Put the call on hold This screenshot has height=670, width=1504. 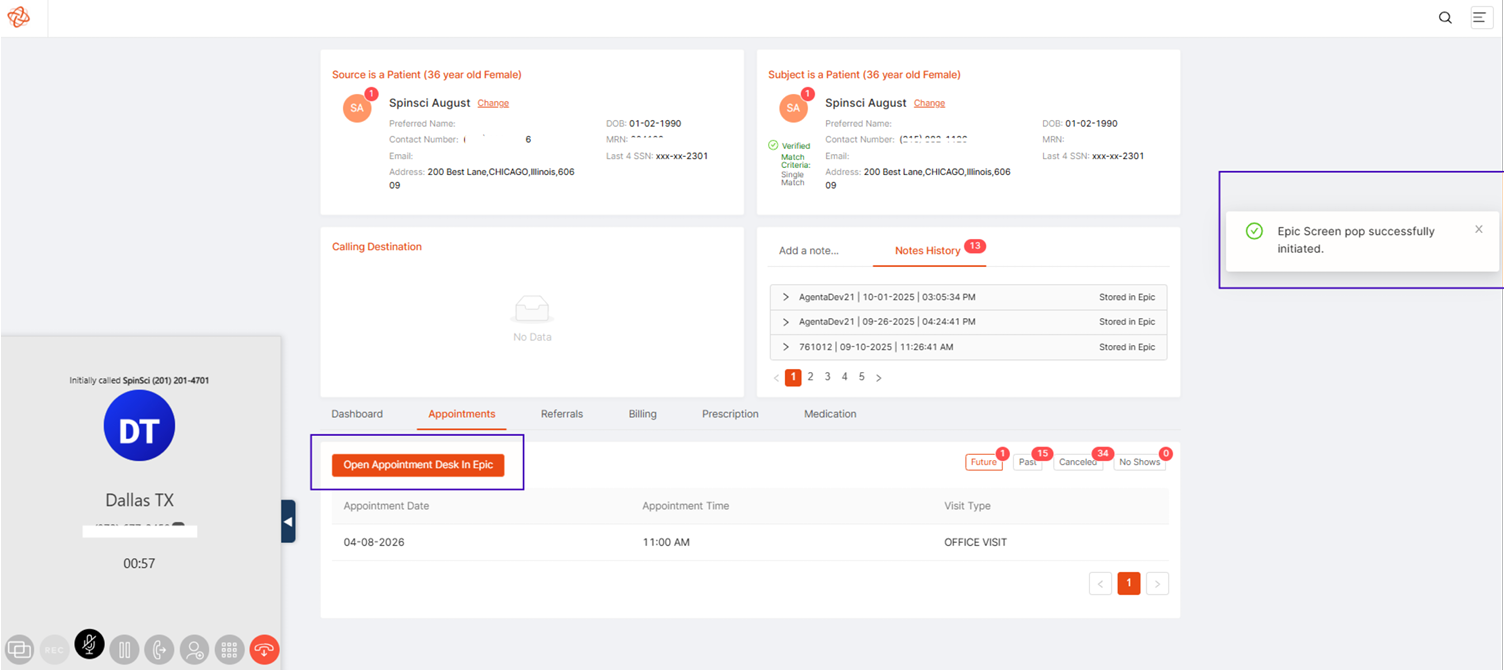[124, 650]
